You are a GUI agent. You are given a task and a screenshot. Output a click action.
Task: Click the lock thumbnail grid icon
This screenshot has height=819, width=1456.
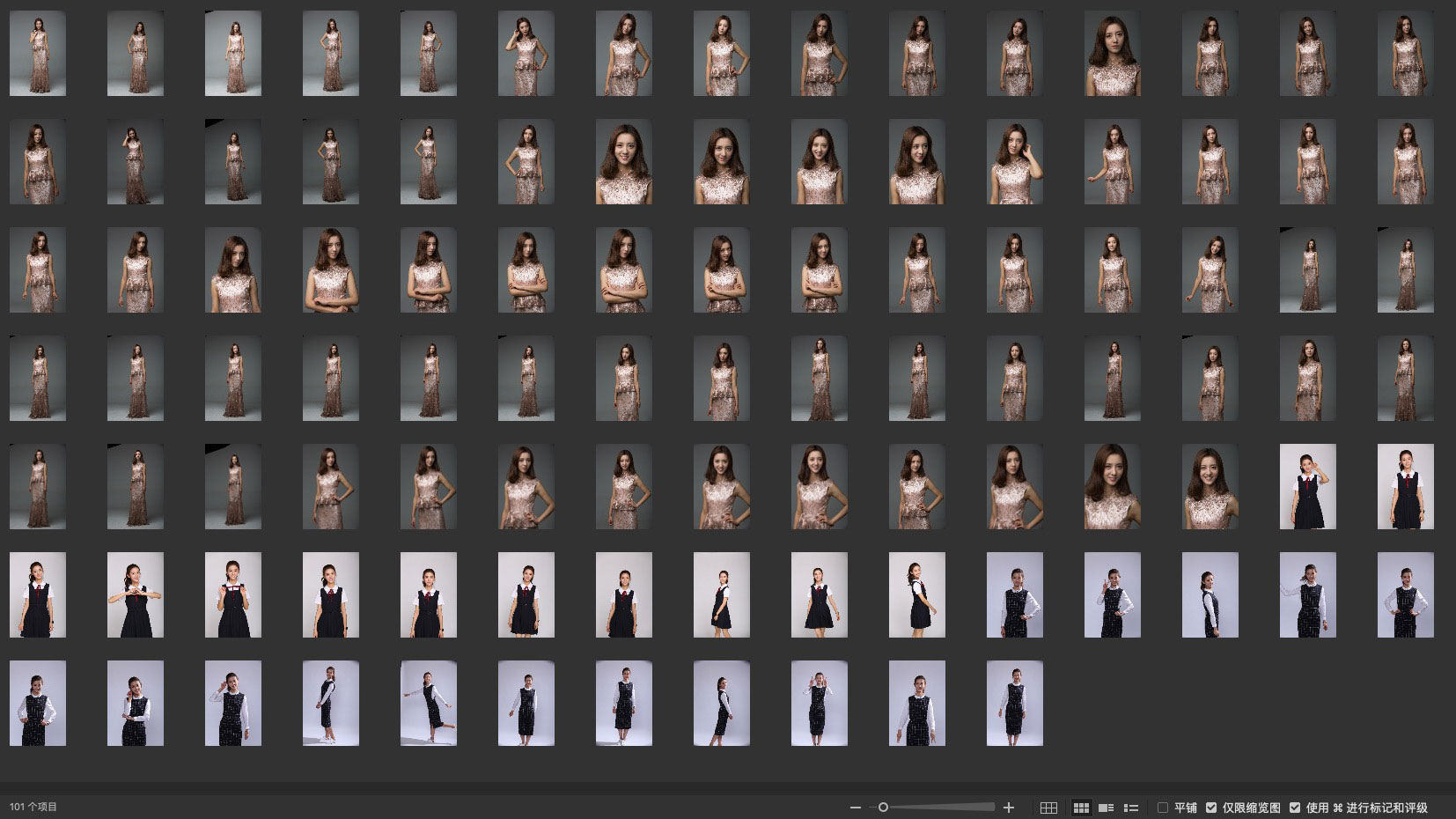click(x=1048, y=808)
